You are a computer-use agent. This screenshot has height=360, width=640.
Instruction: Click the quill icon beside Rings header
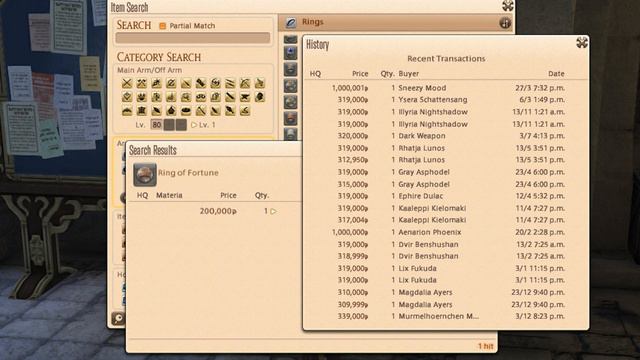(x=291, y=22)
